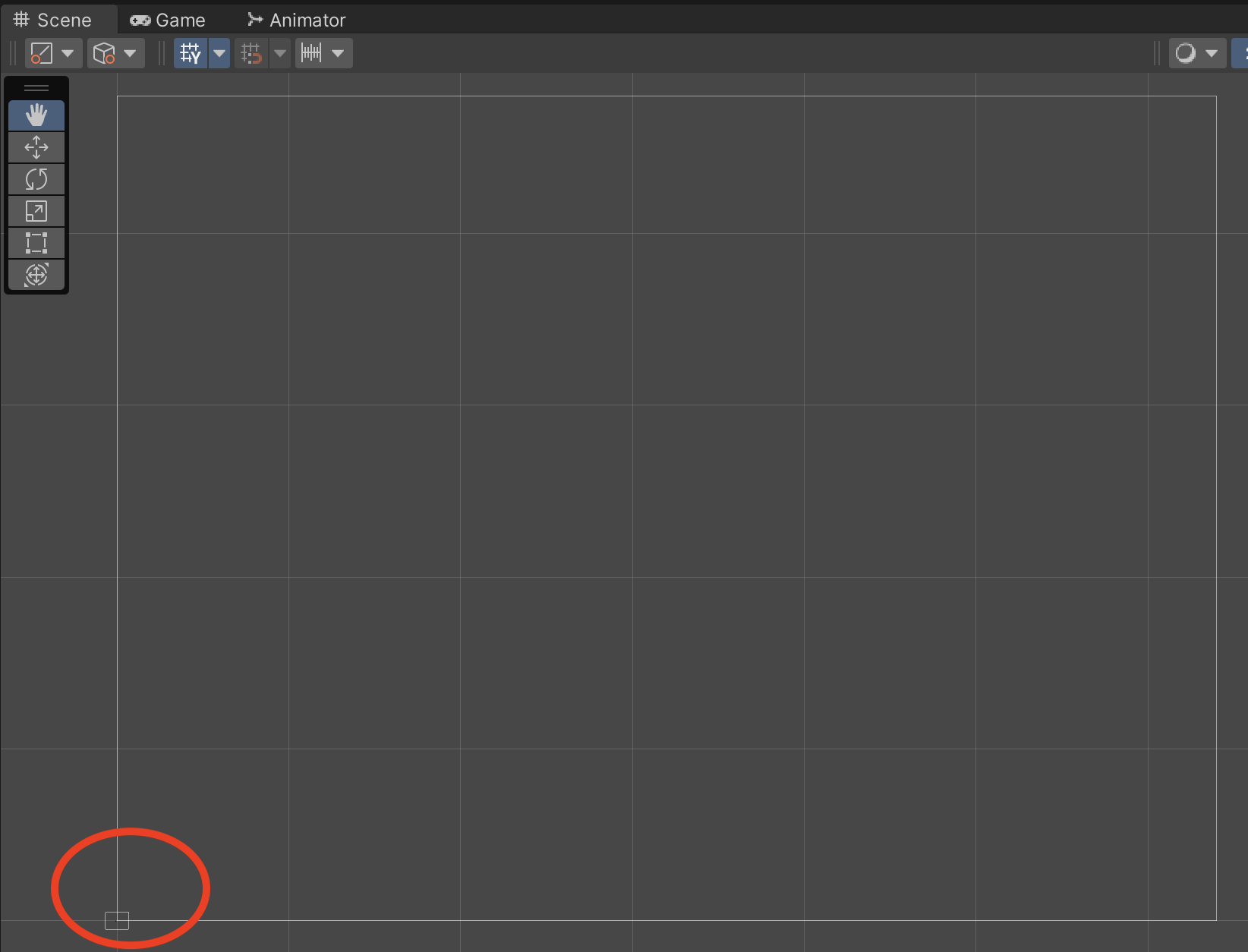
Task: Switch to the Animator tab
Action: pyautogui.click(x=297, y=20)
